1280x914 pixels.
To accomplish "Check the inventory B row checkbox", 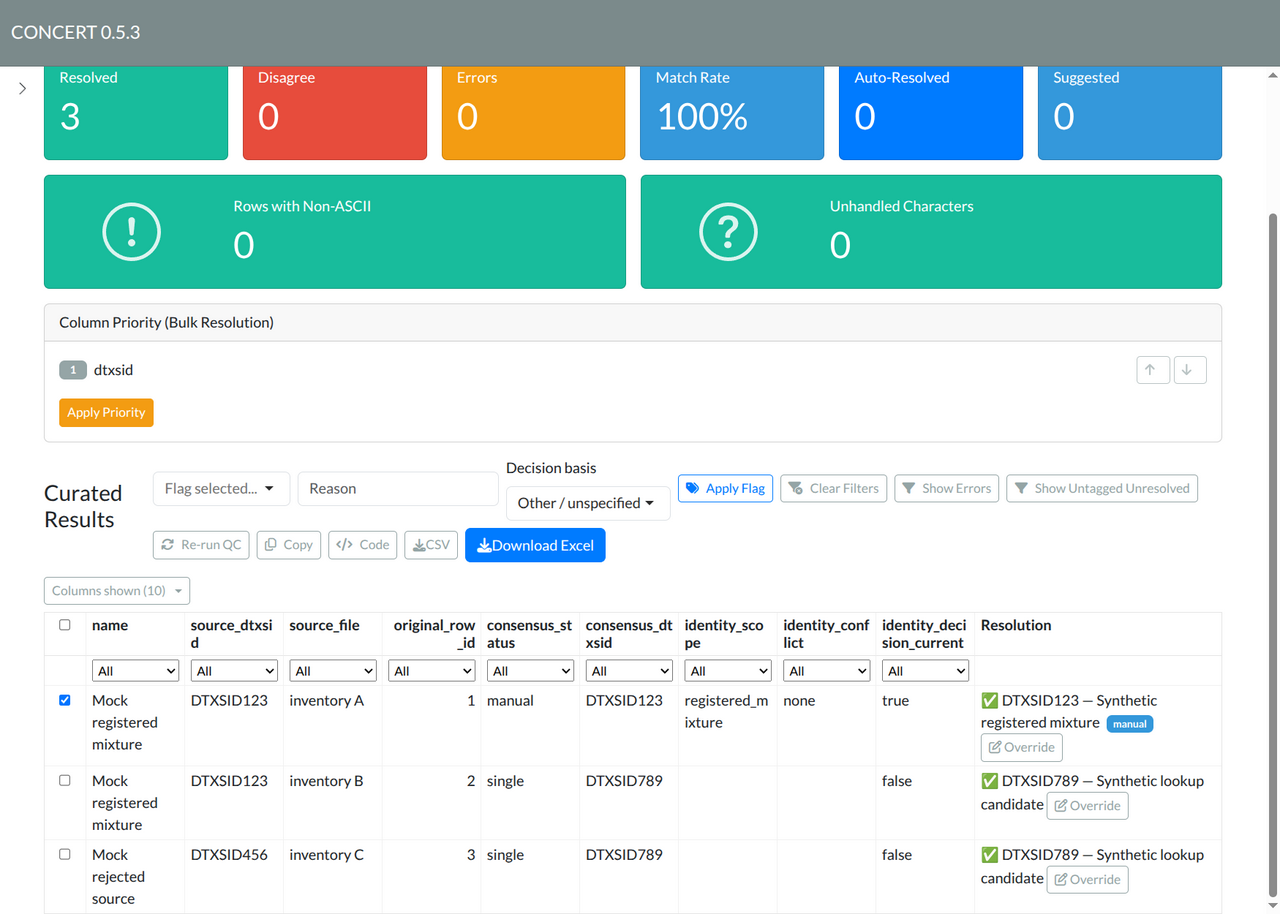I will [x=65, y=780].
